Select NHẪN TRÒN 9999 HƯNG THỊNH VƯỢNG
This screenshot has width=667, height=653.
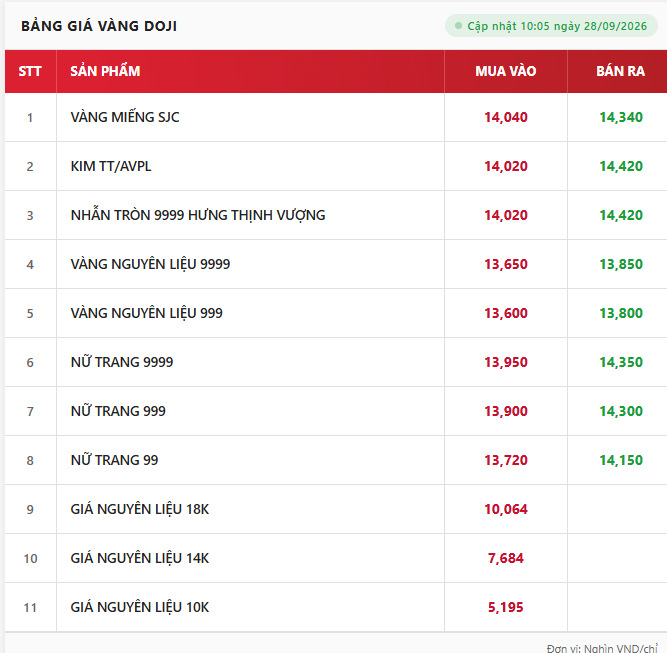(198, 215)
